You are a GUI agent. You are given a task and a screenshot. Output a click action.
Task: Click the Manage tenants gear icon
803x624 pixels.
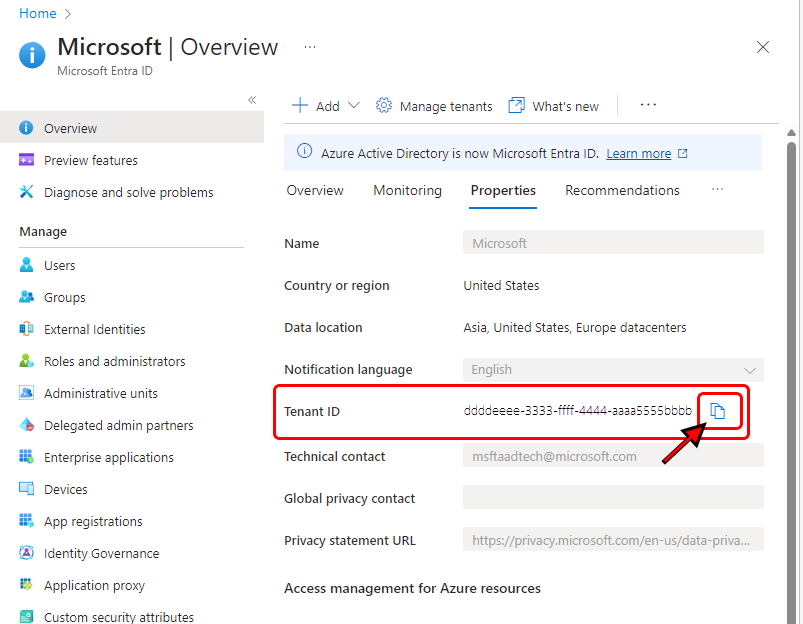(x=384, y=106)
